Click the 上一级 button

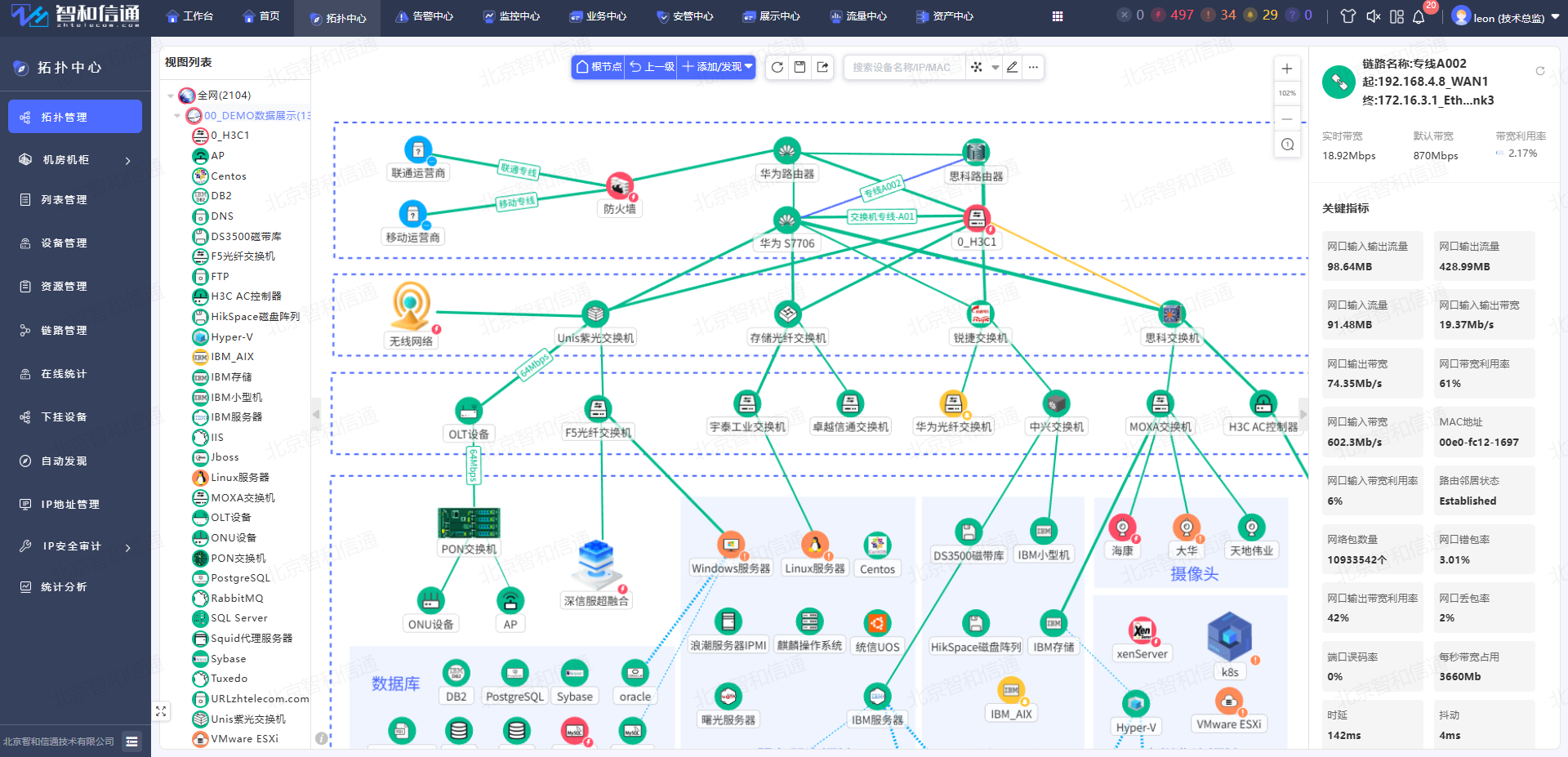[652, 67]
